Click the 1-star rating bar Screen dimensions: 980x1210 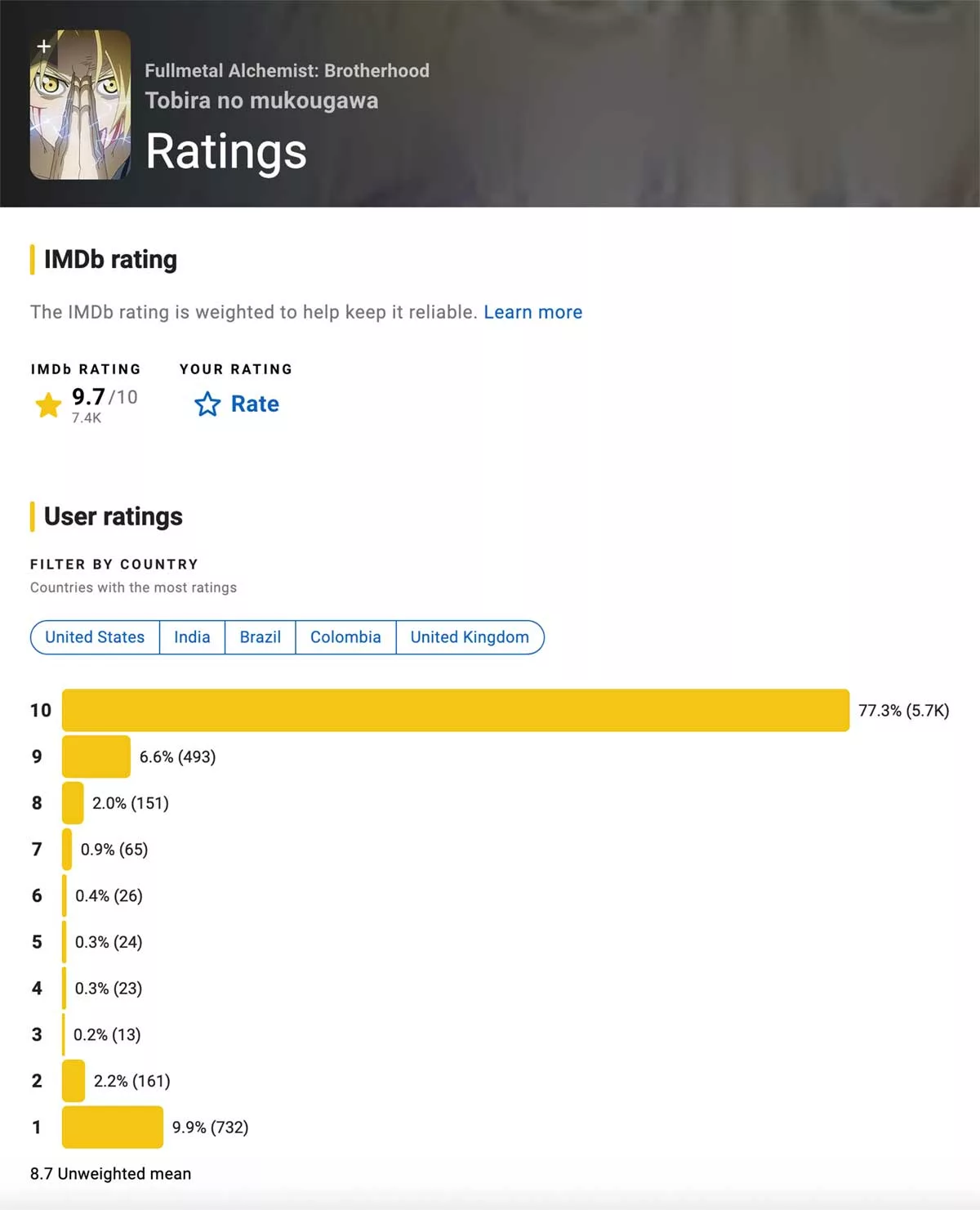[112, 1127]
